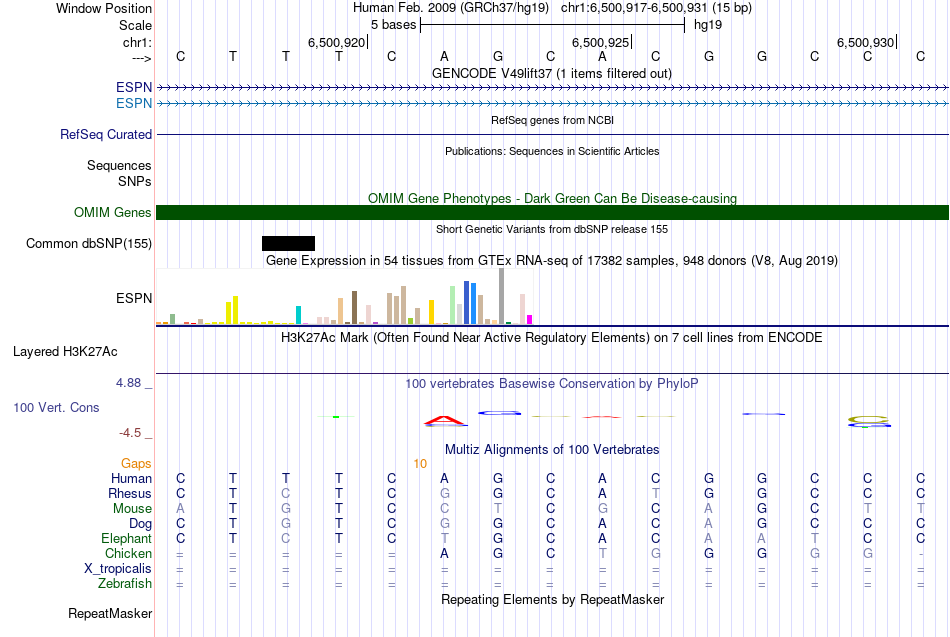Open the 100 Vert. Cons label
Viewport: 950px width, 637px height.
[x=56, y=407]
